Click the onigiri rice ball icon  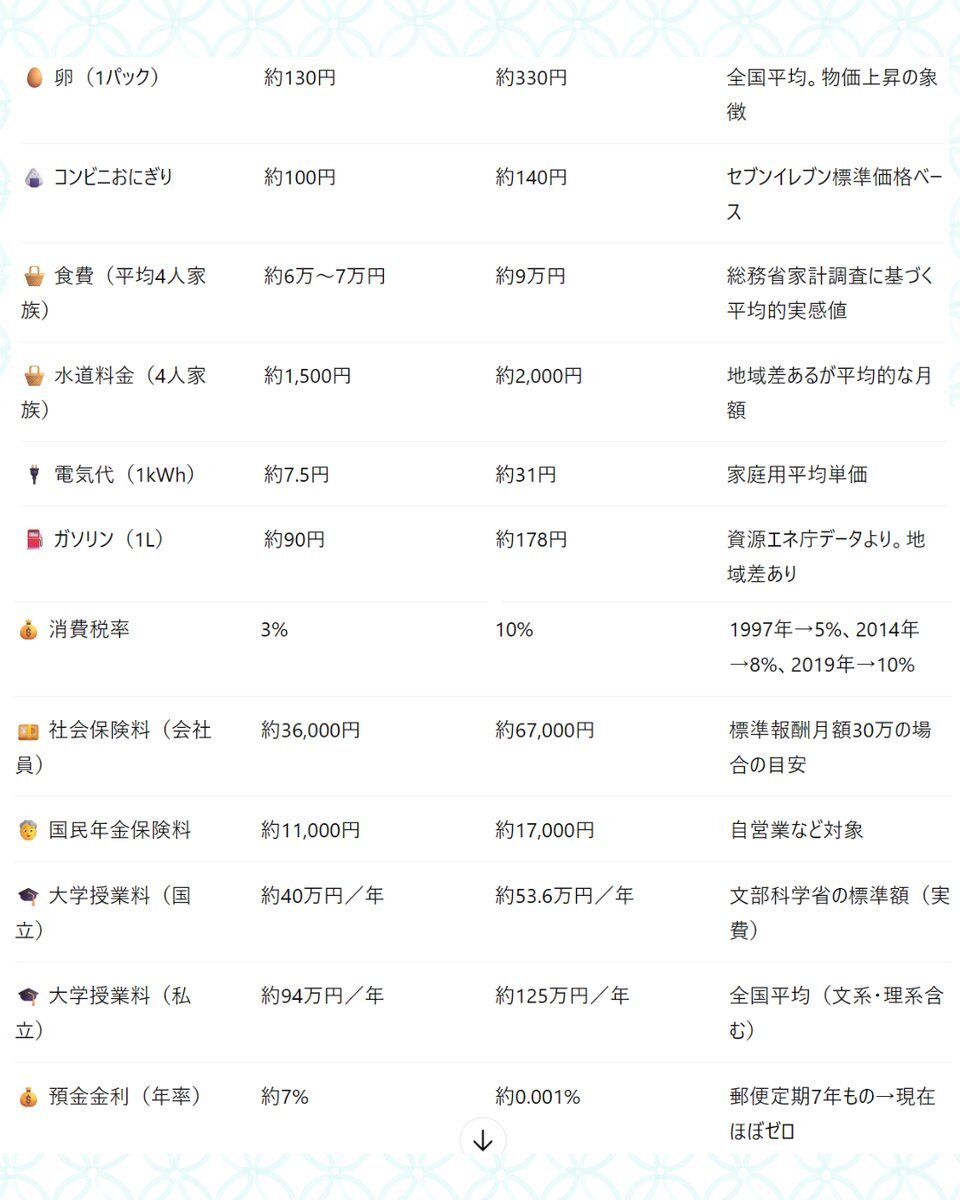pos(34,178)
